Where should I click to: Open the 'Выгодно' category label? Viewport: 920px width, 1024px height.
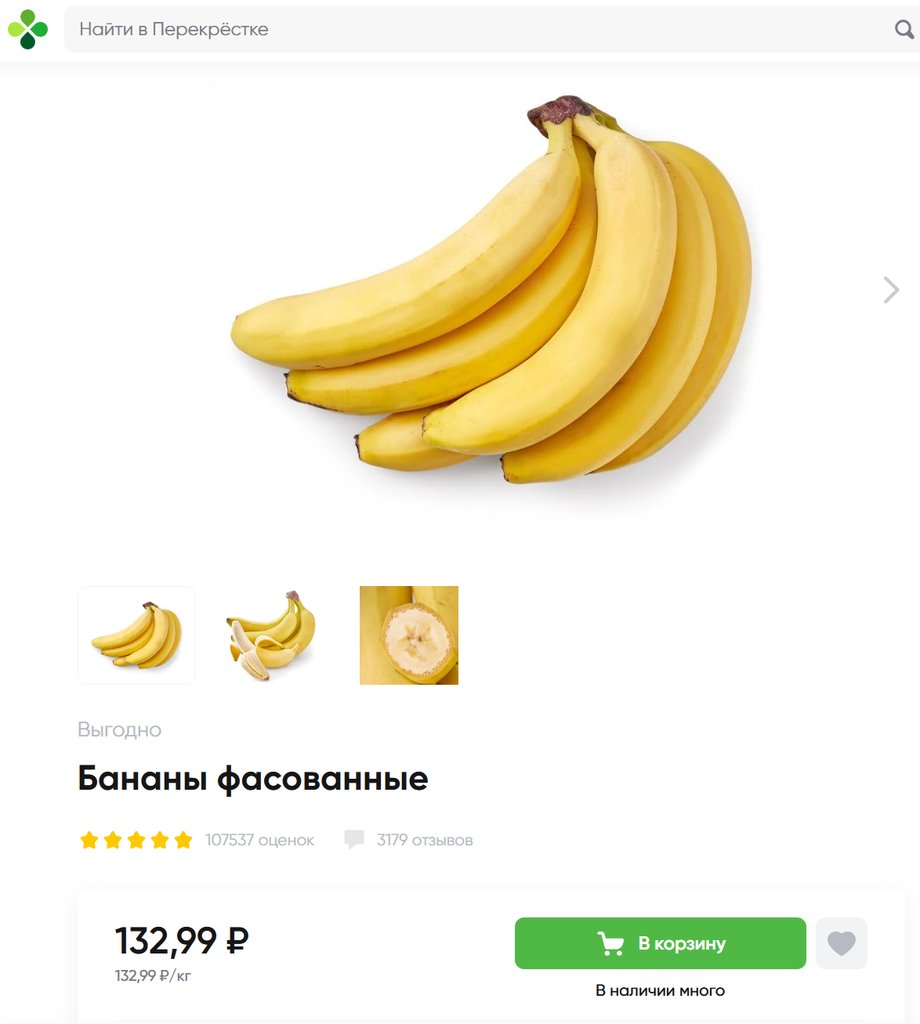(119, 729)
